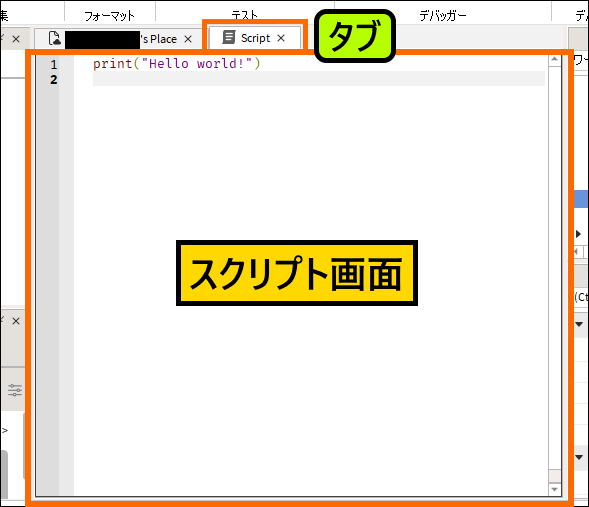Screen dimensions: 589x507
Task: Switch to the Script tab
Action: point(255,38)
